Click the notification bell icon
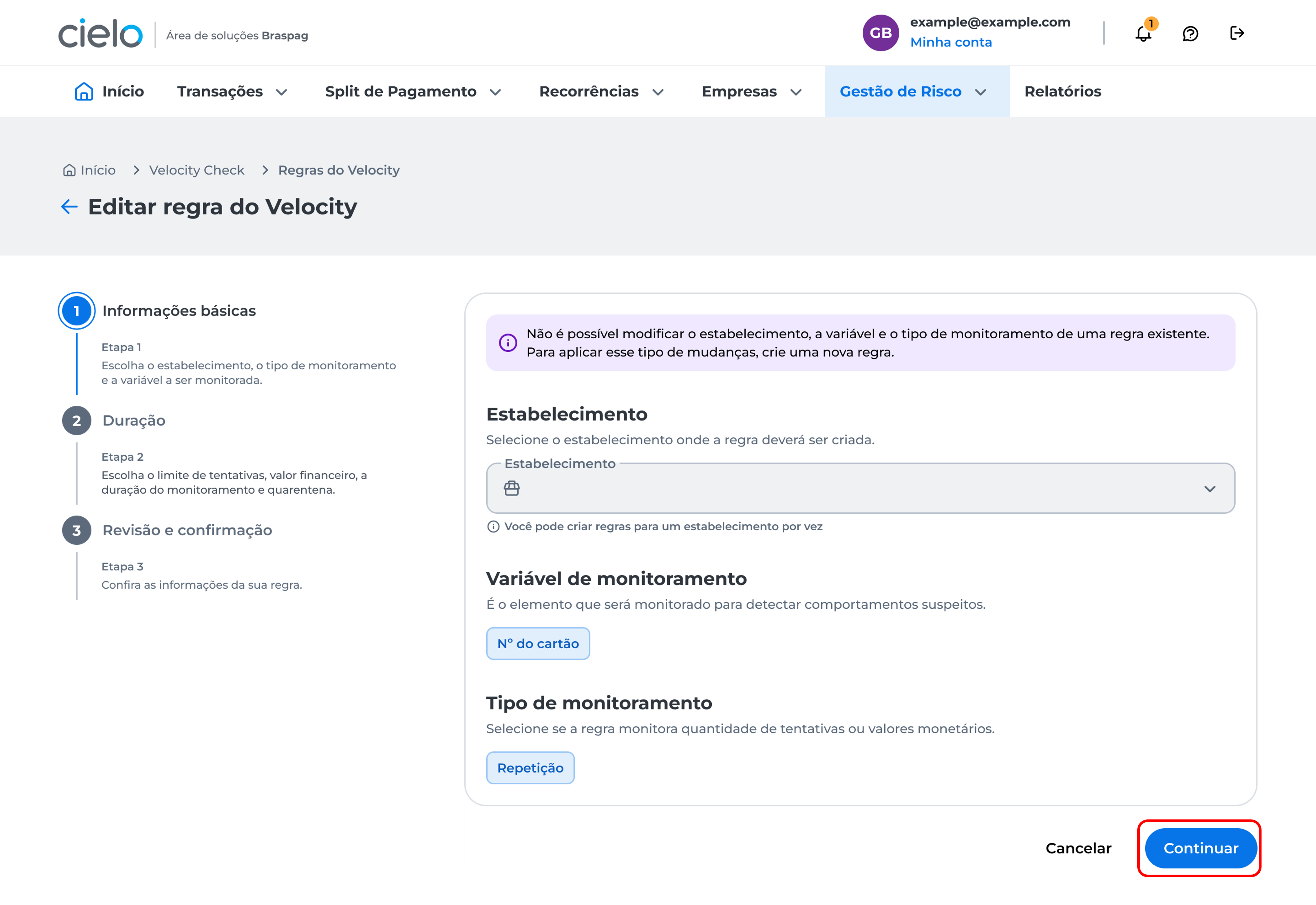 tap(1143, 33)
